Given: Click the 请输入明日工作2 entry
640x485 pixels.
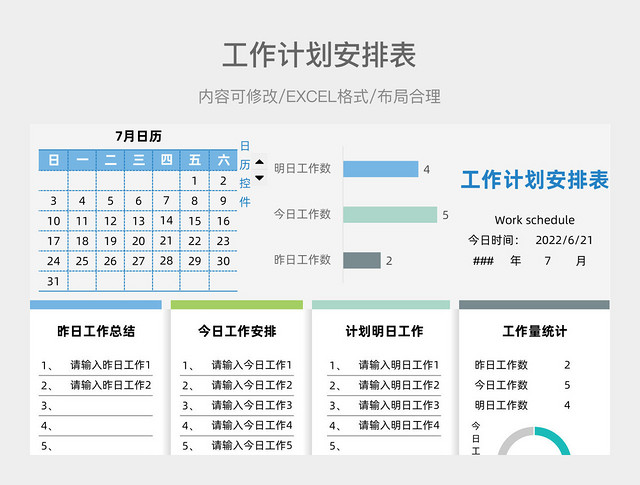Looking at the screenshot, I should [x=399, y=385].
